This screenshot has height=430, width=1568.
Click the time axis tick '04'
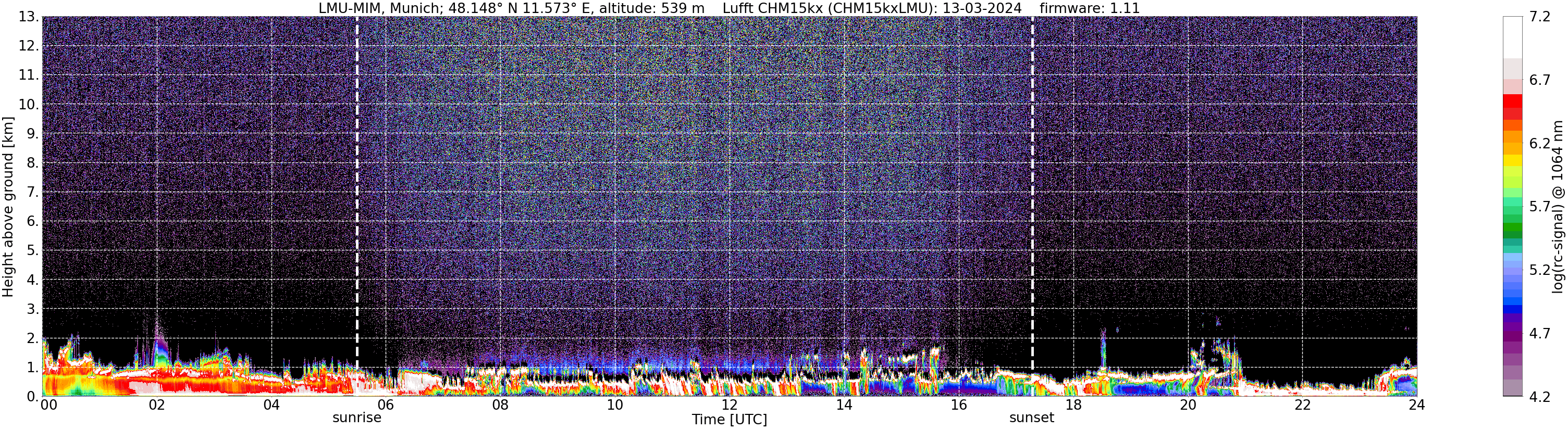pos(271,405)
